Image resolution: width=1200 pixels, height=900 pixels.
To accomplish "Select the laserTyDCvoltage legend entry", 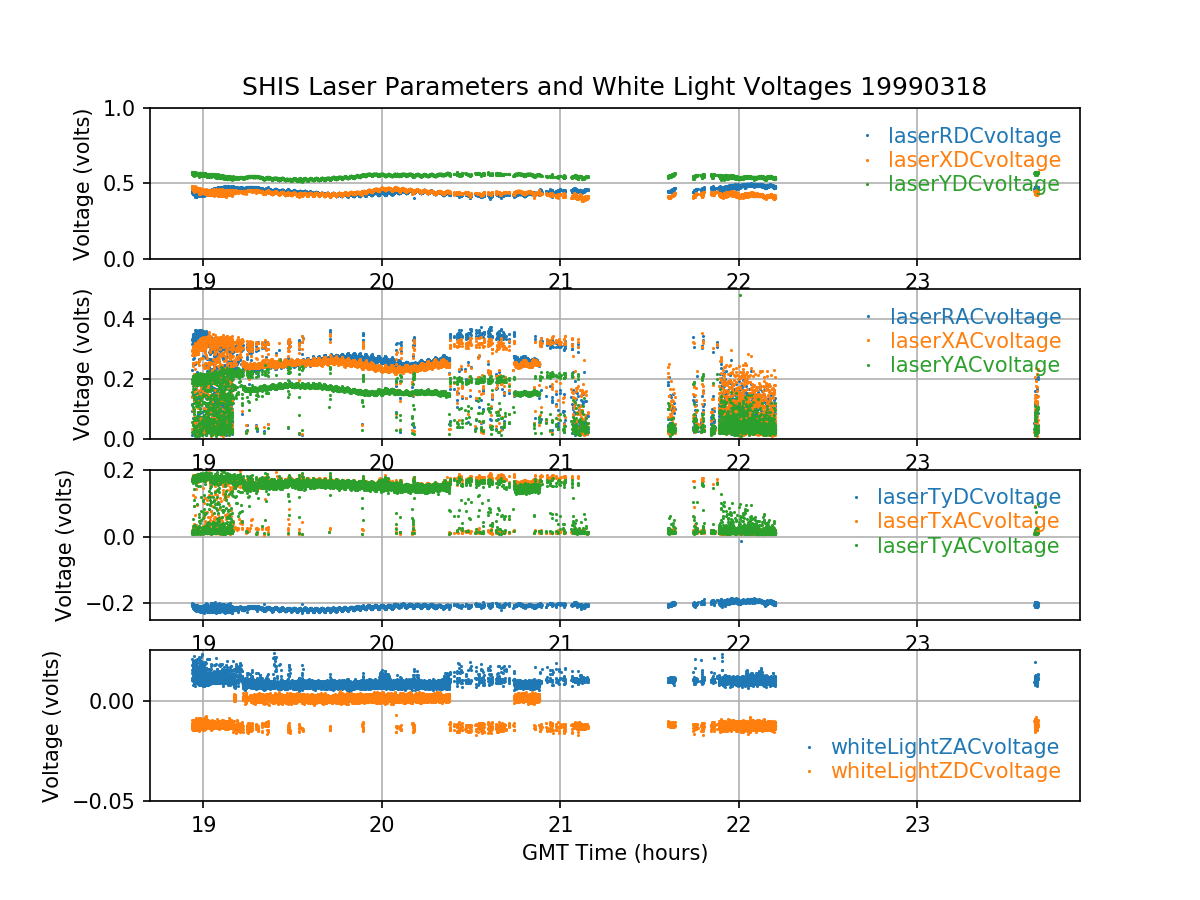I will pyautogui.click(x=968, y=497).
